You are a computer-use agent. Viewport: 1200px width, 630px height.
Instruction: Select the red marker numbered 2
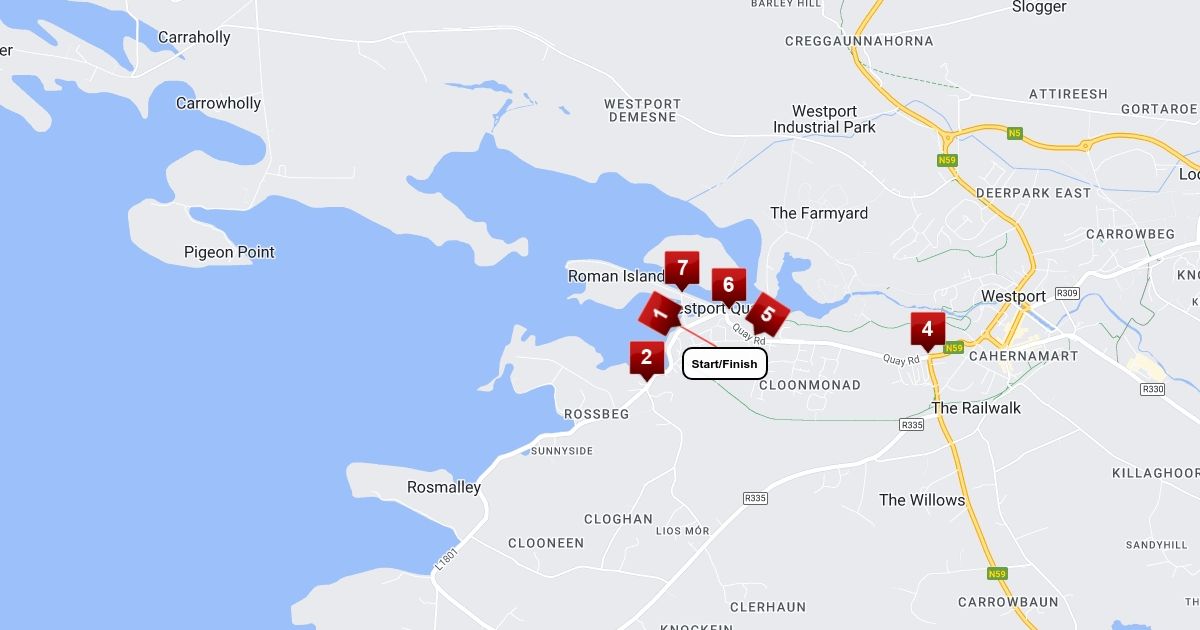tap(647, 359)
